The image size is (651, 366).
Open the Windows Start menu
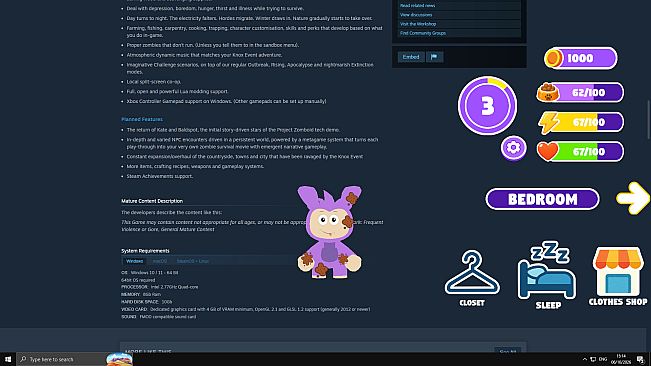[x=8, y=359]
